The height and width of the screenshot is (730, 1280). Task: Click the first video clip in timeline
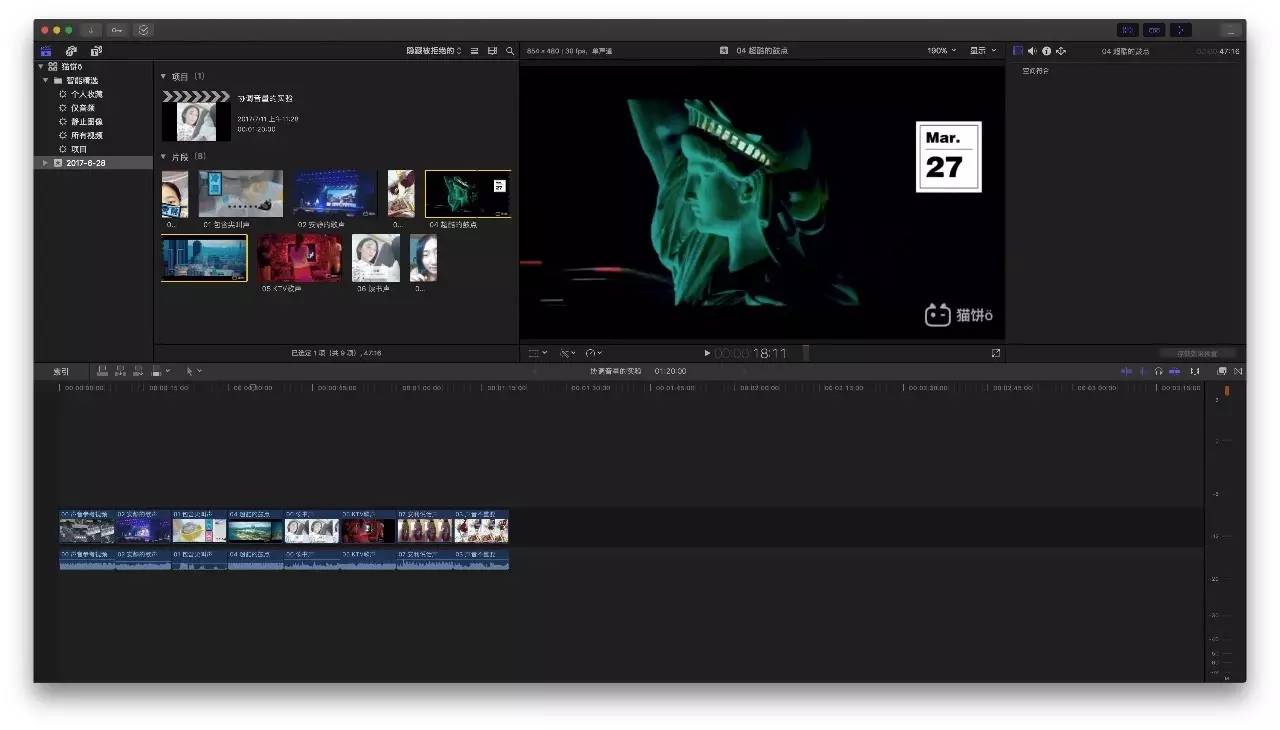tap(87, 527)
